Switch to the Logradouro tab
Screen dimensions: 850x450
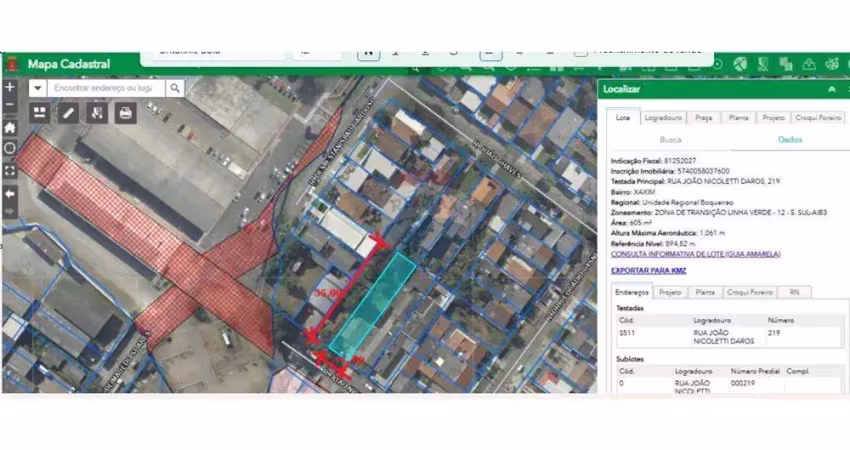(x=663, y=117)
